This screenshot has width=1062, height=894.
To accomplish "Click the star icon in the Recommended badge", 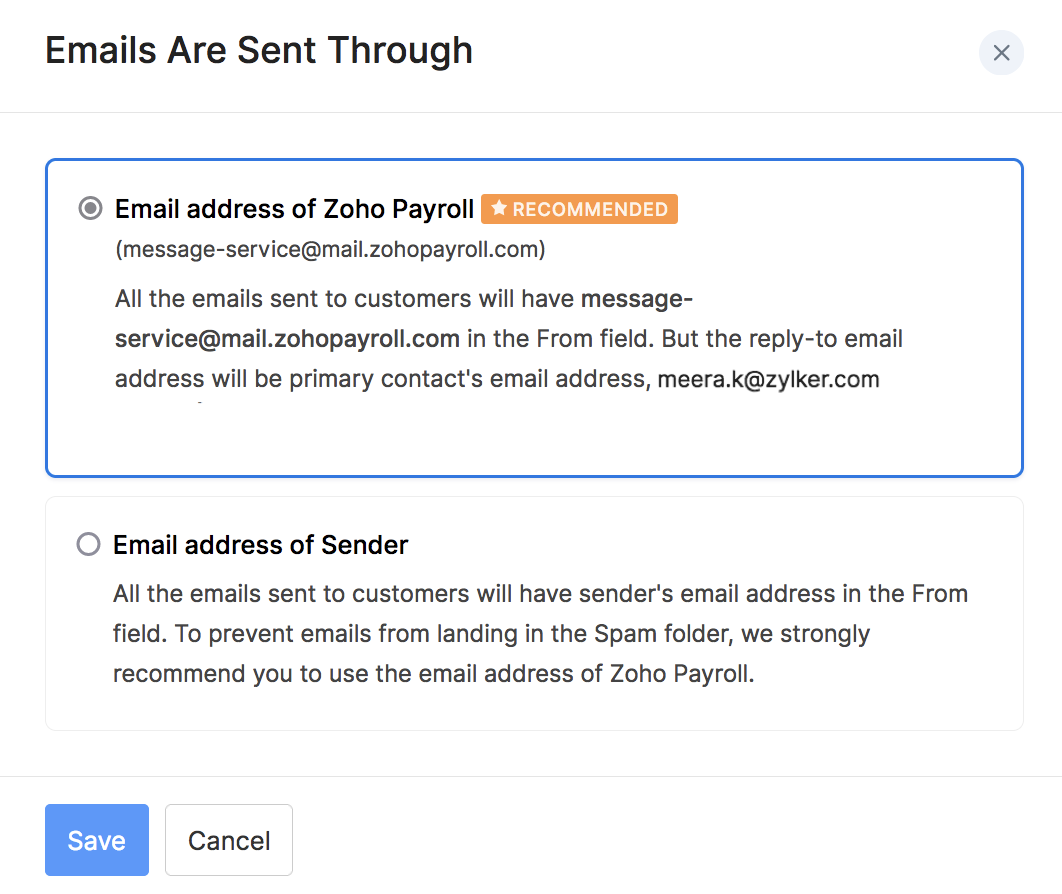I will (498, 209).
